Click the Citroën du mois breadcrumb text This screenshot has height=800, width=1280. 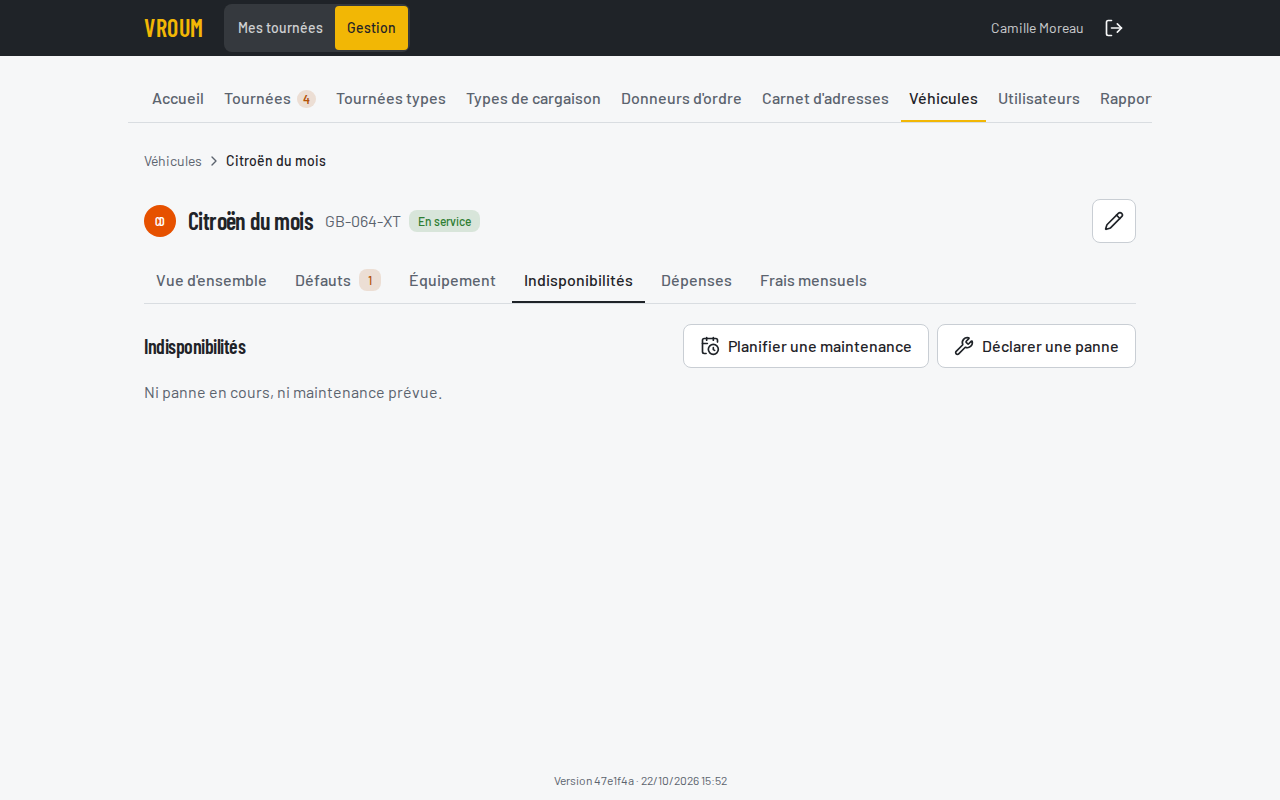[276, 161]
